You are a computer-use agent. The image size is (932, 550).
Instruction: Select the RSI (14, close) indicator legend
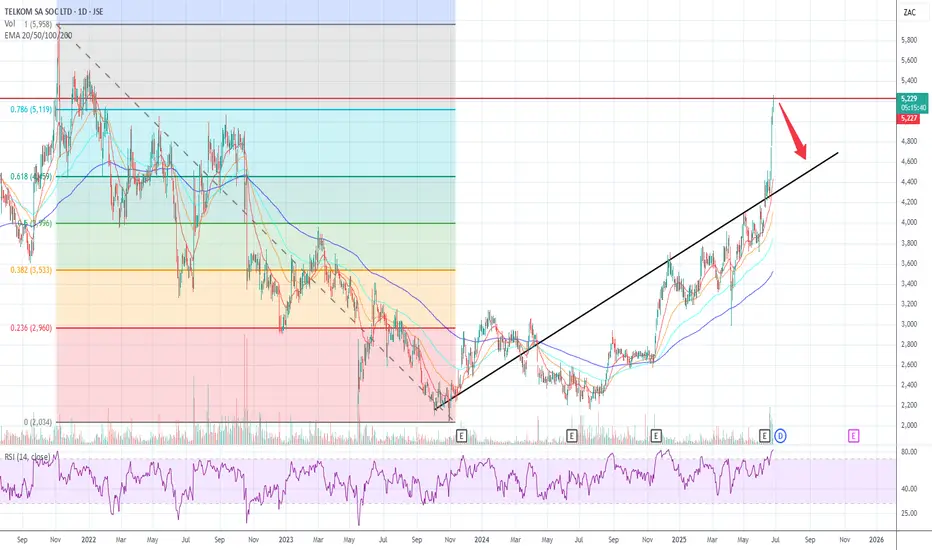[27, 457]
